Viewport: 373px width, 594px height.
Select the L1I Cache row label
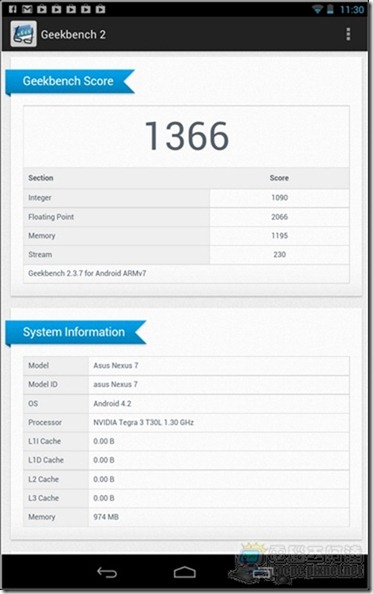pos(44,441)
